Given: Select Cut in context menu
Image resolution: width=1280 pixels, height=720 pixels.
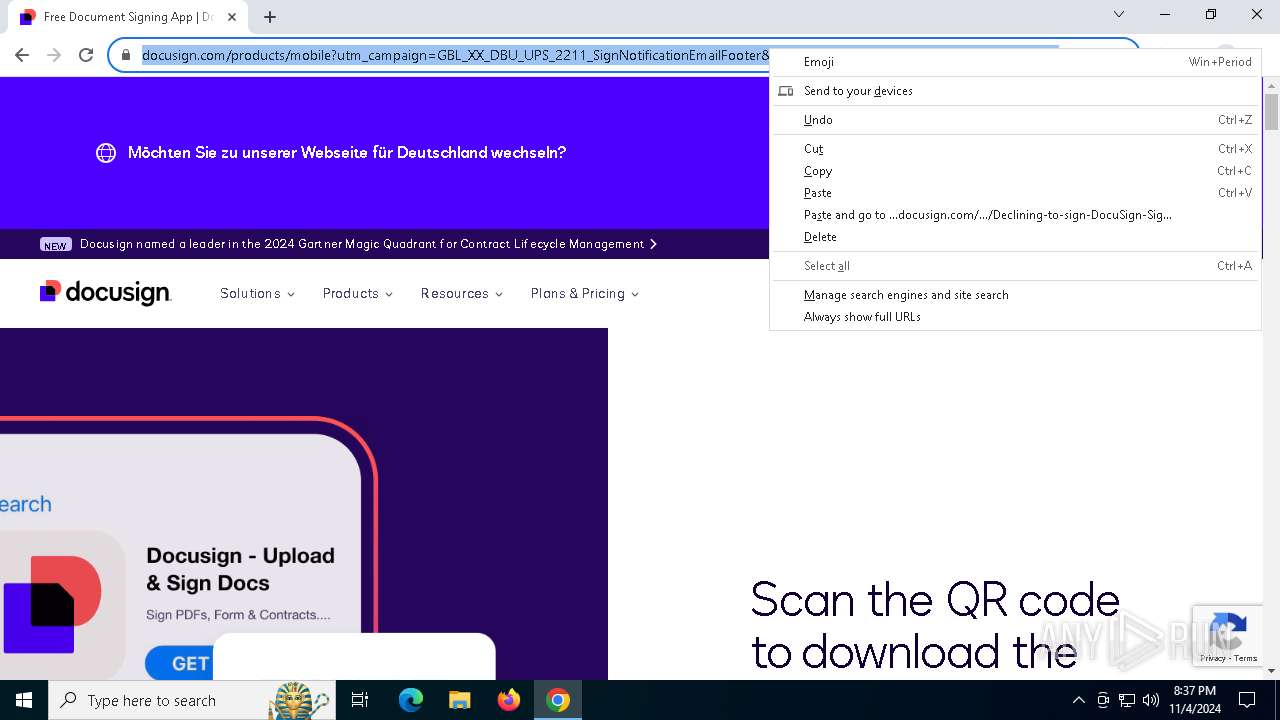Looking at the screenshot, I should coord(1015,149).
